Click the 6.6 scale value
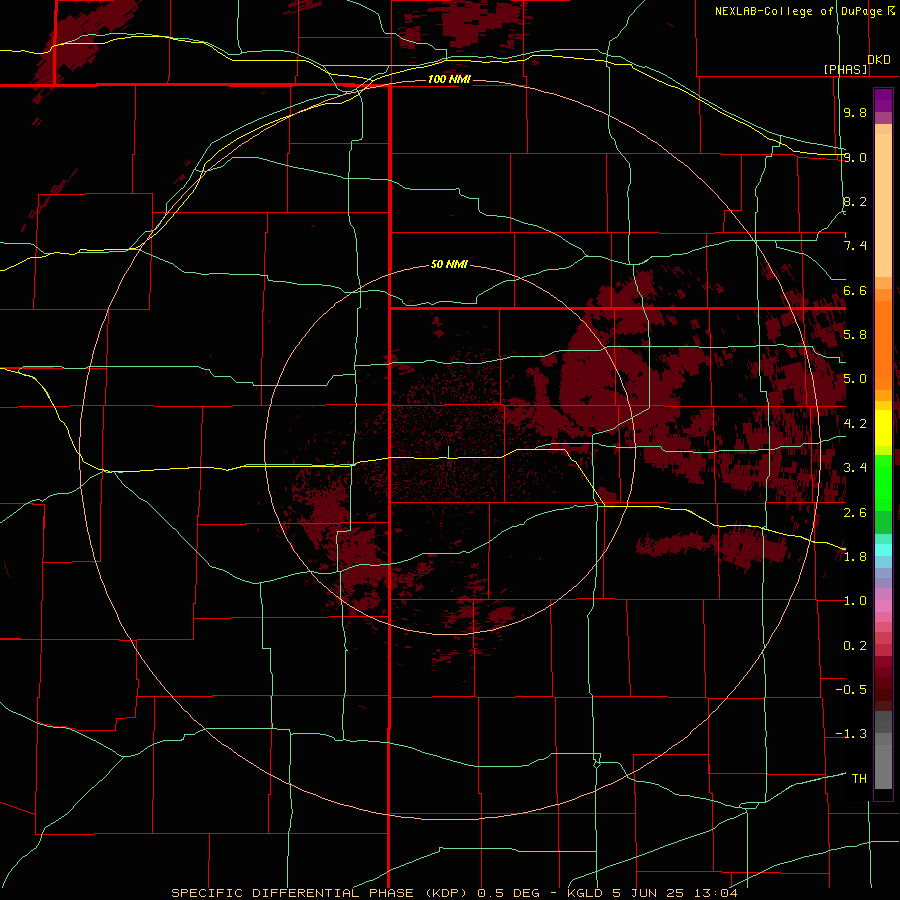The height and width of the screenshot is (900, 900). coord(855,290)
